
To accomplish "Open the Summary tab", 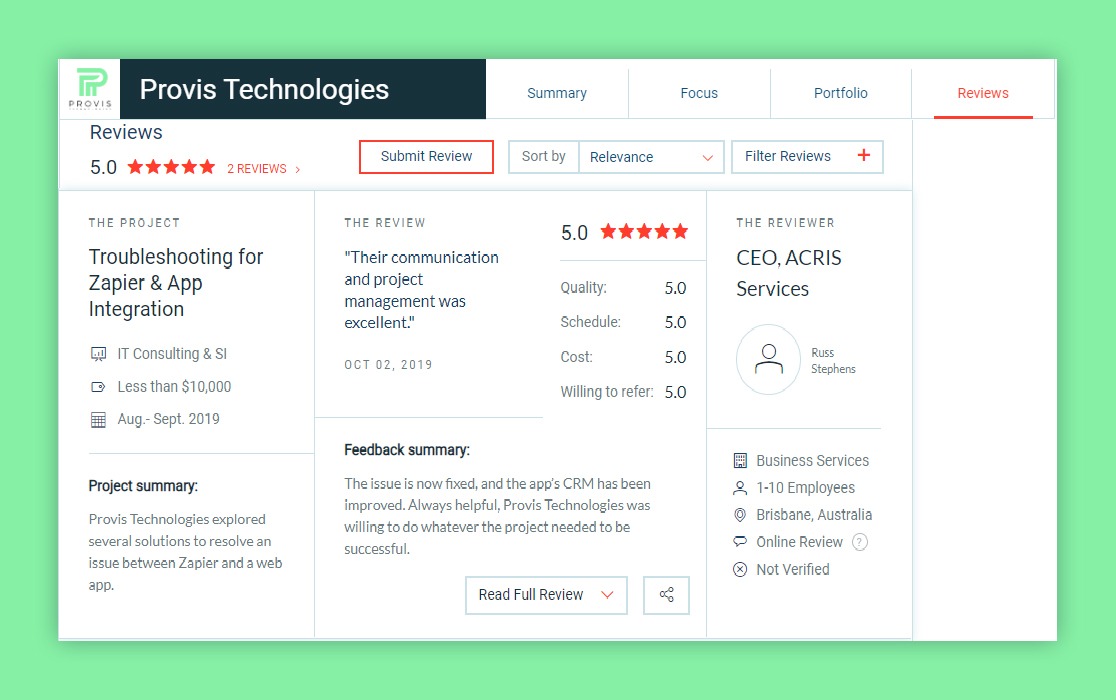I will (x=557, y=92).
